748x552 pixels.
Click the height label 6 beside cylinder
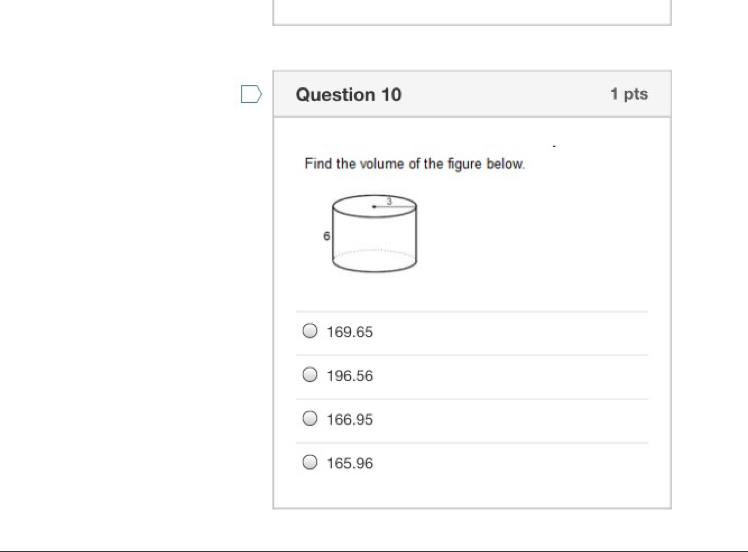(x=325, y=236)
